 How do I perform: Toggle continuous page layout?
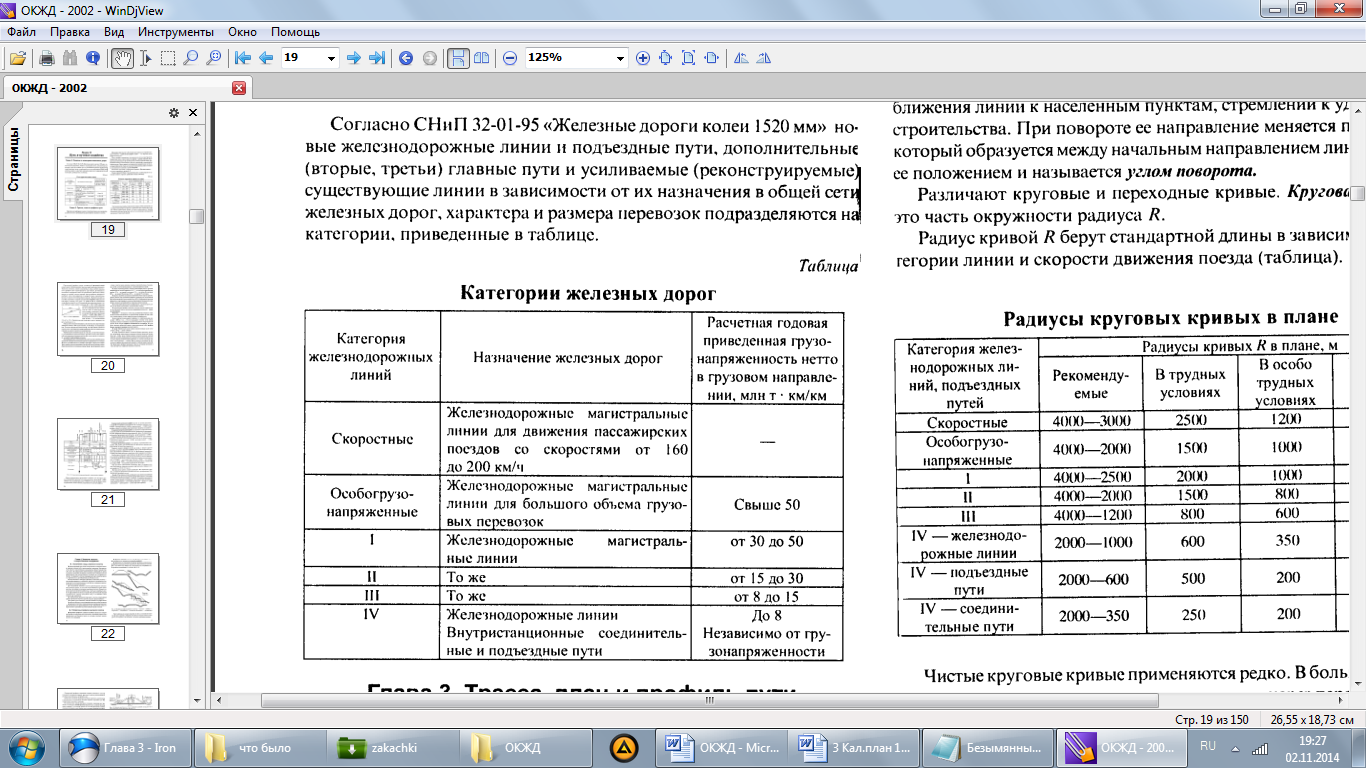(458, 58)
